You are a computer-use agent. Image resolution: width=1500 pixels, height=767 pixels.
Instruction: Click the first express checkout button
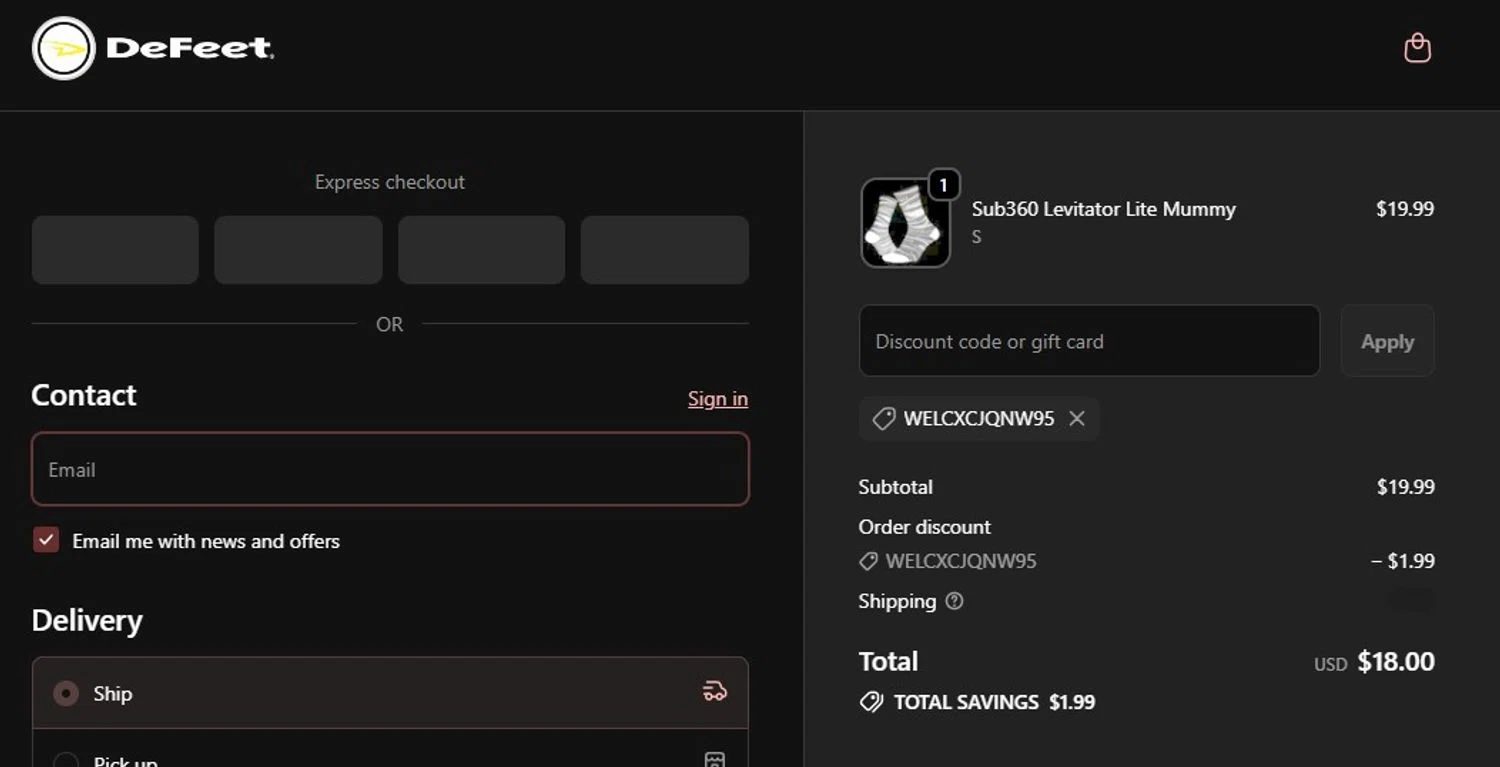click(115, 250)
